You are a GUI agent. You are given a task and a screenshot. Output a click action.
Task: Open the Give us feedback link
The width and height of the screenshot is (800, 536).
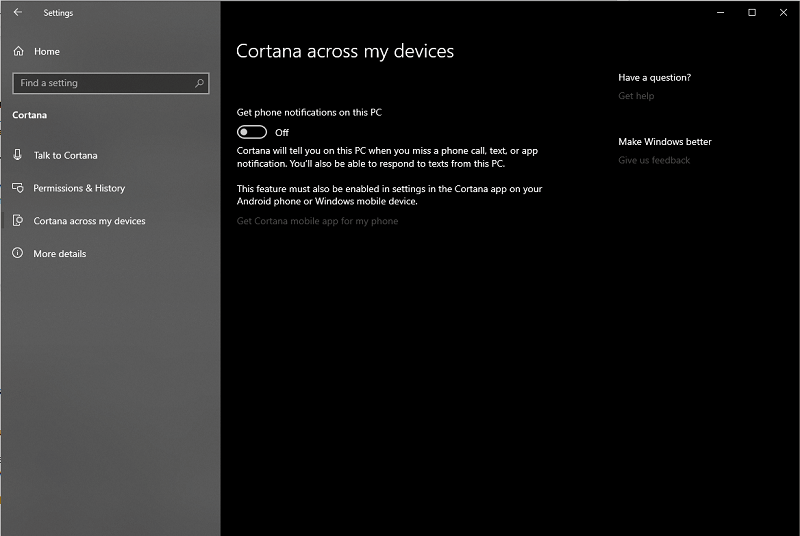tap(654, 160)
